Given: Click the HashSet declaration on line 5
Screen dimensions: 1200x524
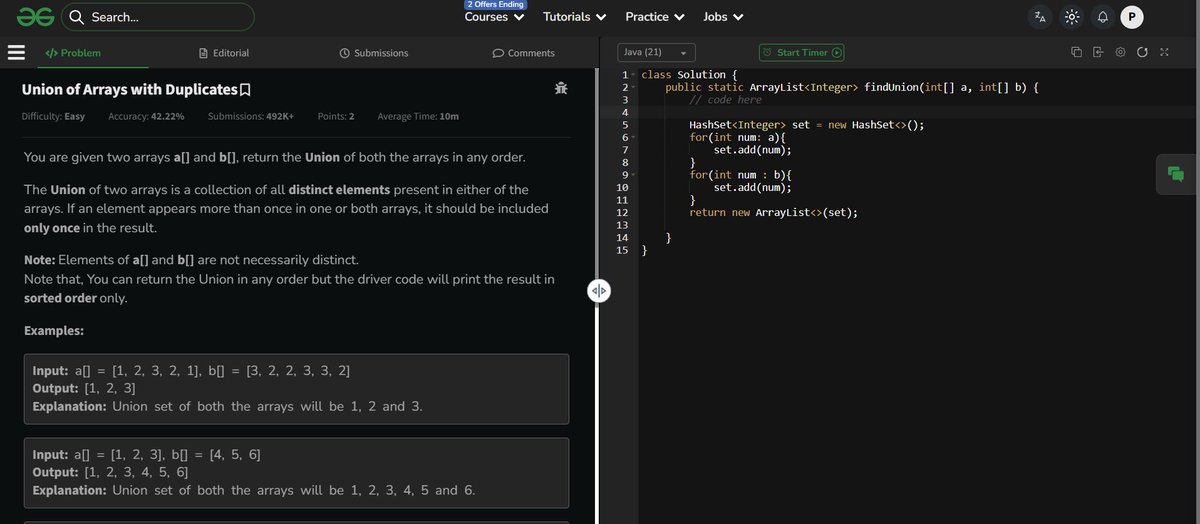Looking at the screenshot, I should 807,125.
